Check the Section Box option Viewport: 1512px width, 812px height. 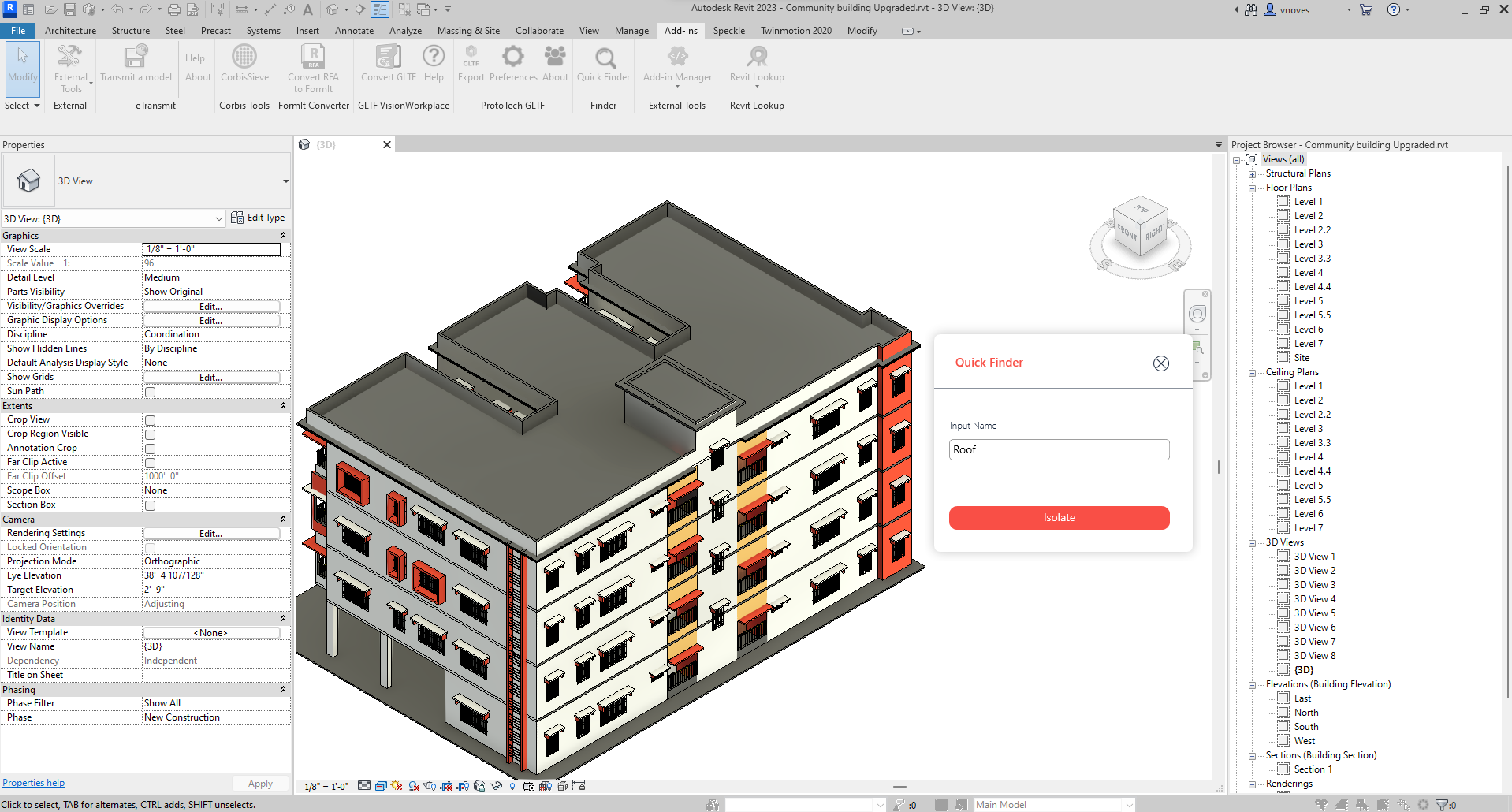[150, 505]
